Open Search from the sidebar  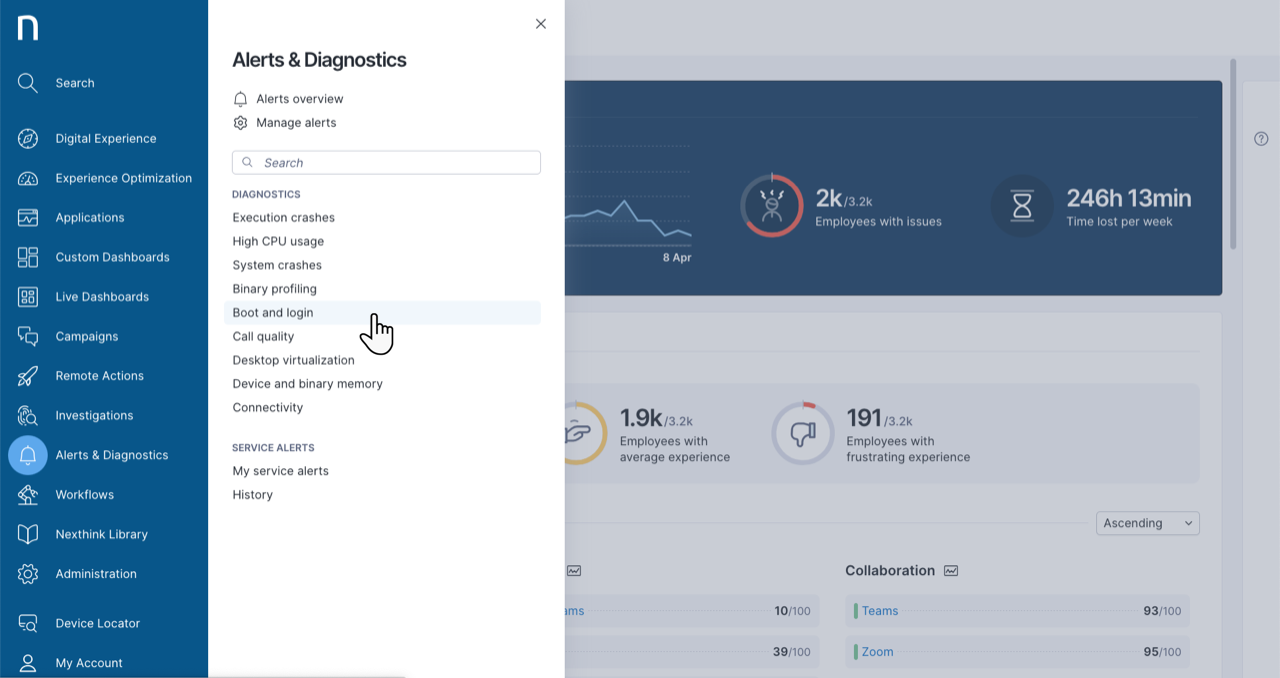tap(74, 83)
